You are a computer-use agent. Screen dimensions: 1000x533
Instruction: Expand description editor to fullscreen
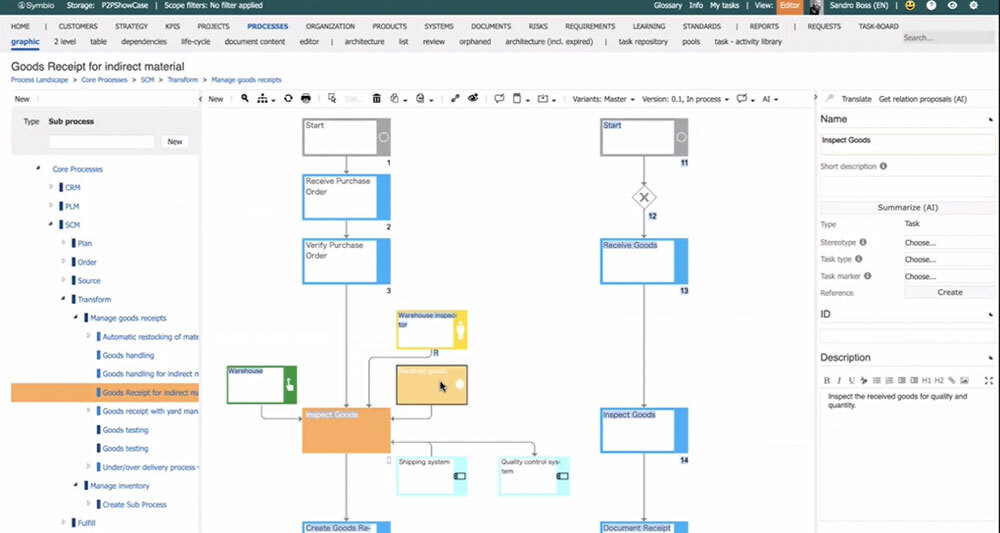pos(989,381)
